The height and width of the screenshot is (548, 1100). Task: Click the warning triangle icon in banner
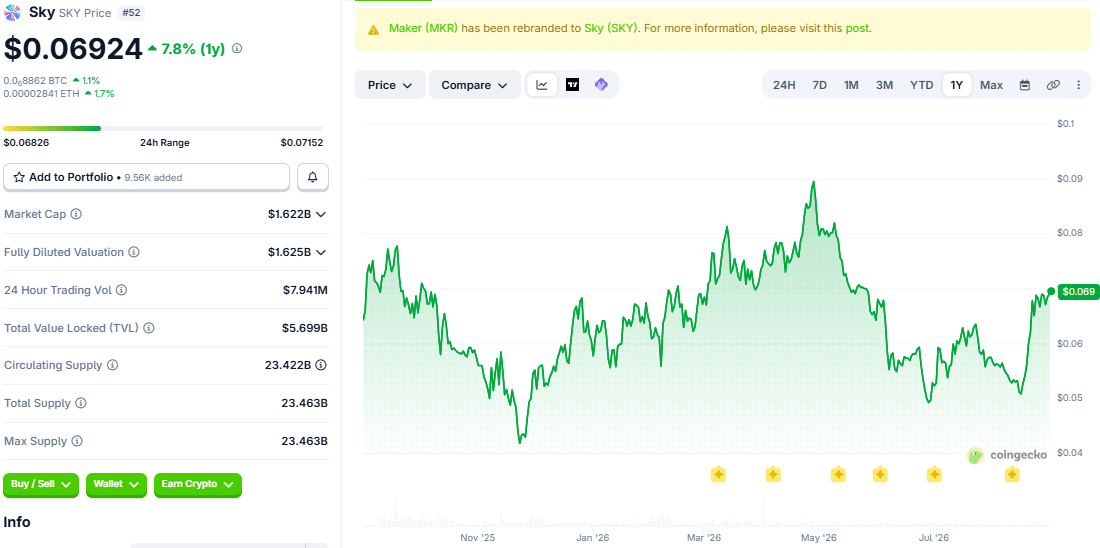[x=375, y=29]
